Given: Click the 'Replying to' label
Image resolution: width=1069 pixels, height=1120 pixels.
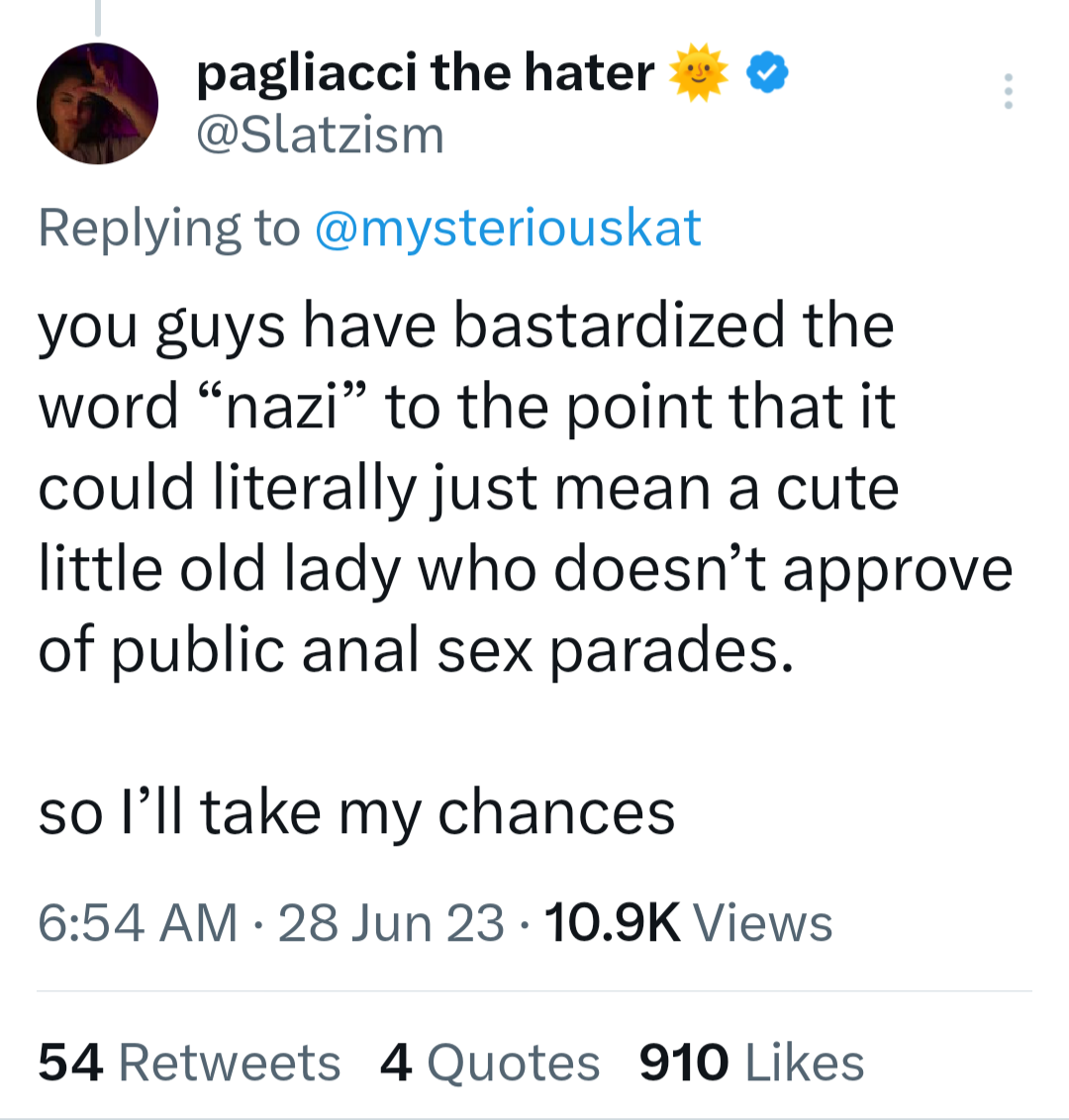Looking at the screenshot, I should click(x=168, y=228).
